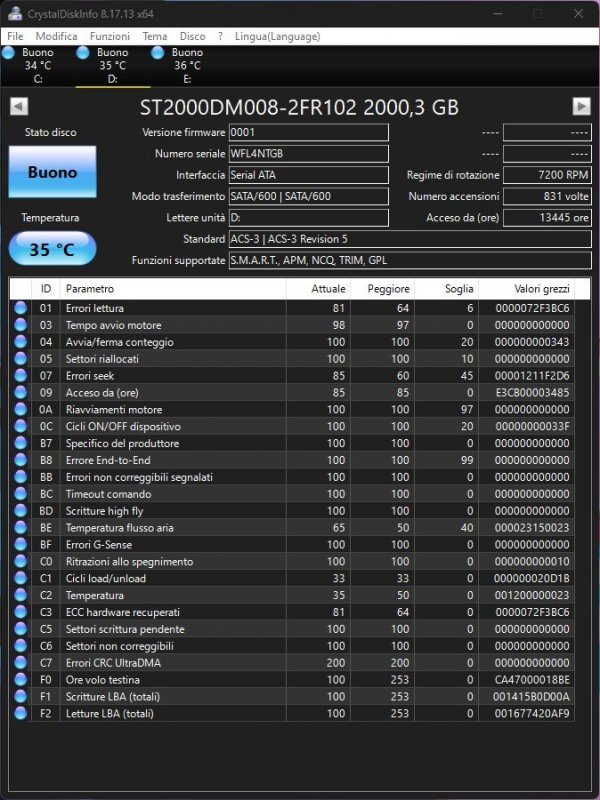Click the Versione firmware field
The height and width of the screenshot is (800, 600).
pos(308,132)
